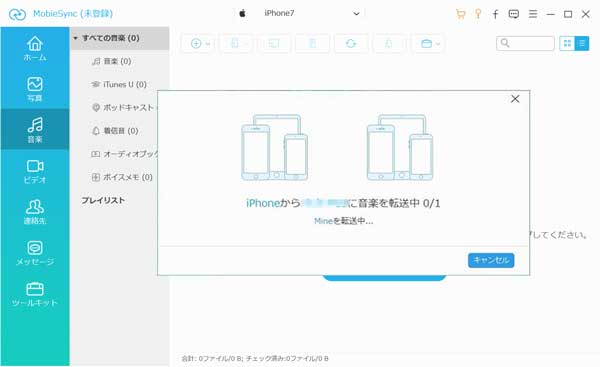Image resolution: width=600 pixels, height=367 pixels.
Task: Close the transfer dialog with X
Action: tap(515, 99)
